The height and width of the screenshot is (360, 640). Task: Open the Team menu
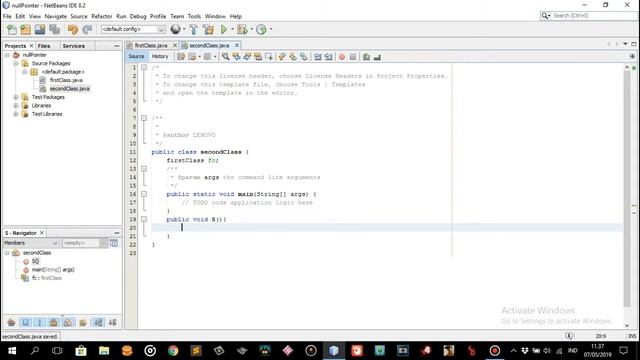point(177,16)
